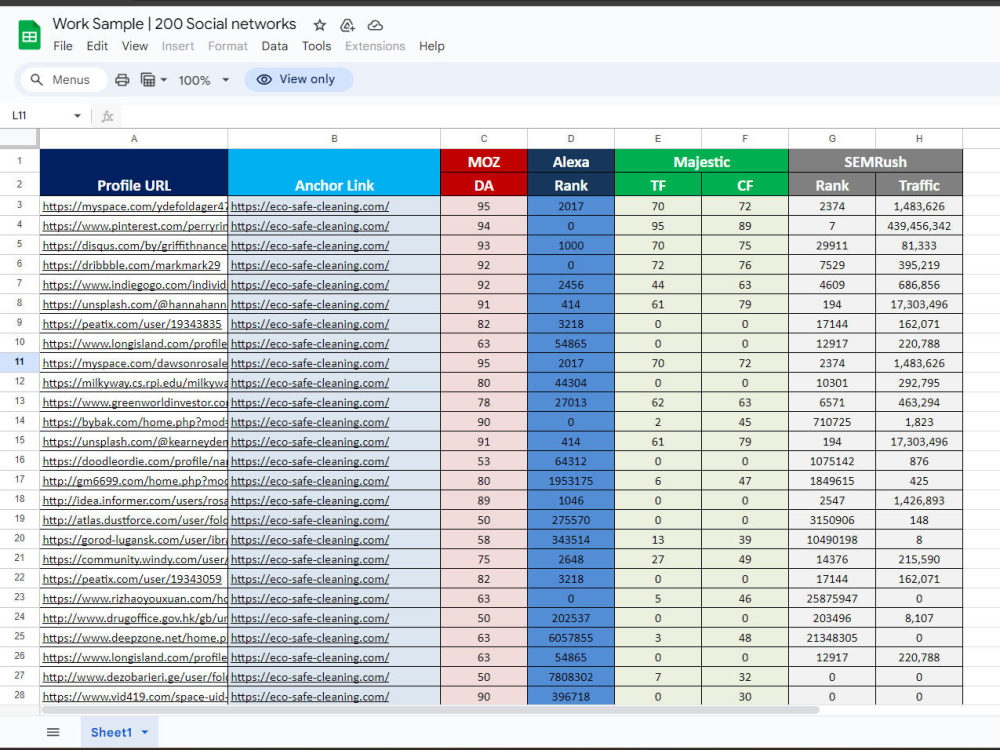Select the Alexa rank cell 44304
This screenshot has height=750, width=1000.
[x=571, y=383]
